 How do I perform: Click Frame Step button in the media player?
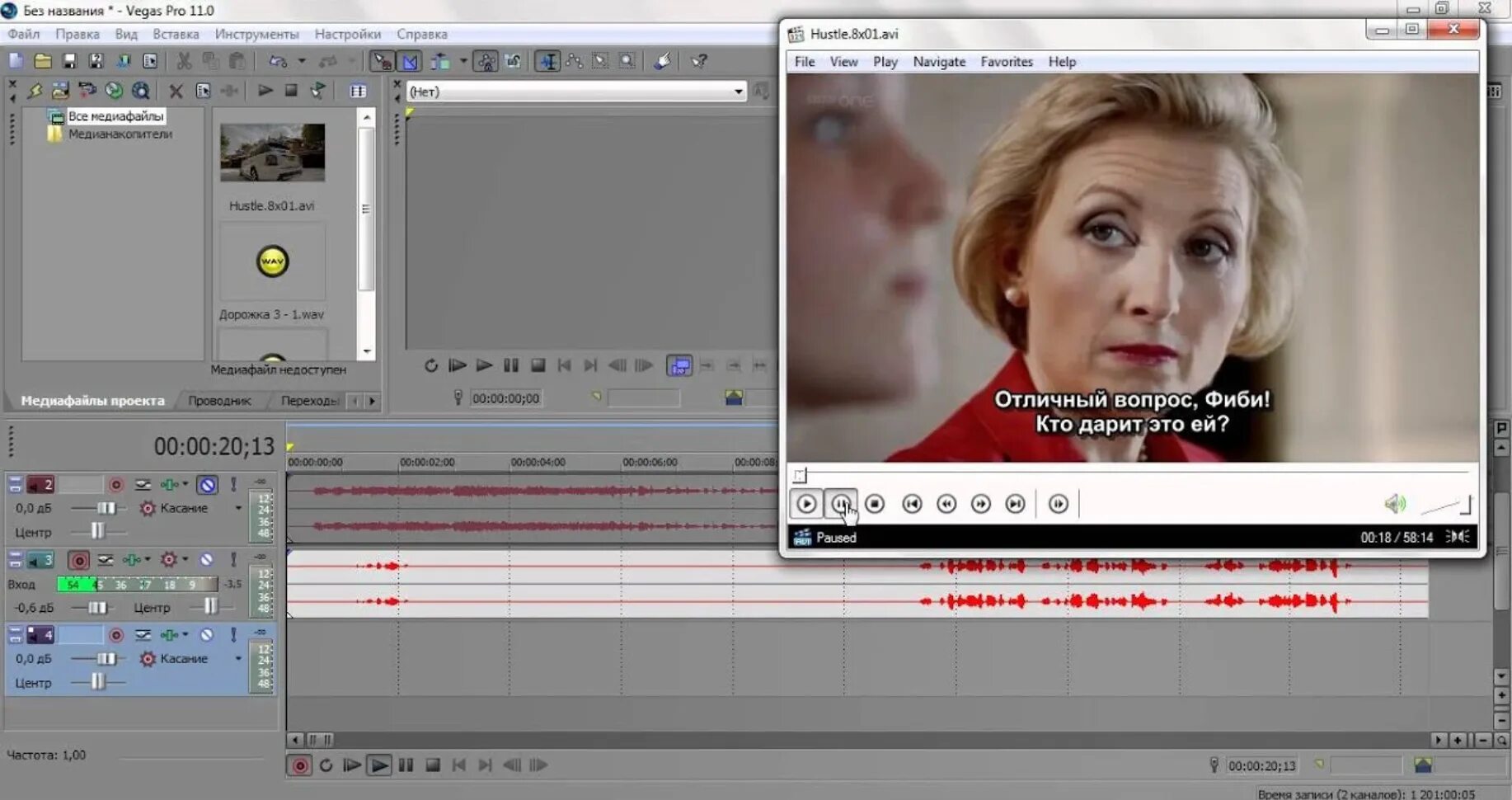pyautogui.click(x=1058, y=503)
